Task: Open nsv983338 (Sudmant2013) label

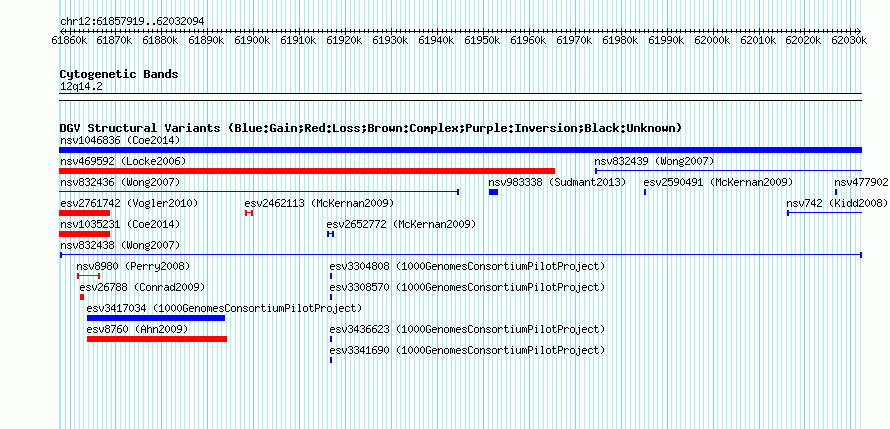Action: [557, 182]
